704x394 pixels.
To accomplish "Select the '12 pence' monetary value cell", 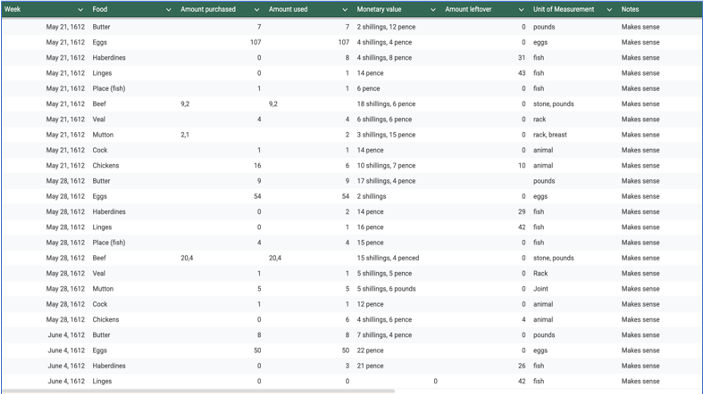I will (370, 304).
